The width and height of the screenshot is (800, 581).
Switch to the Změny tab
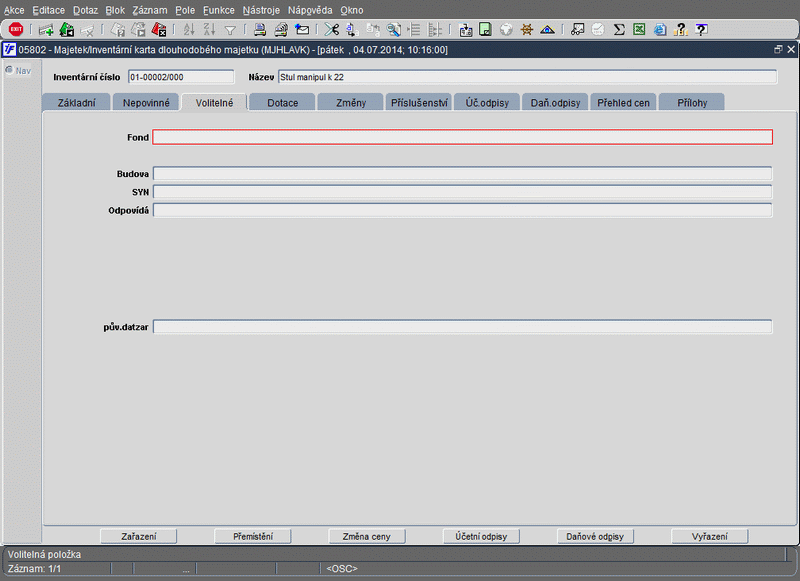[x=351, y=103]
